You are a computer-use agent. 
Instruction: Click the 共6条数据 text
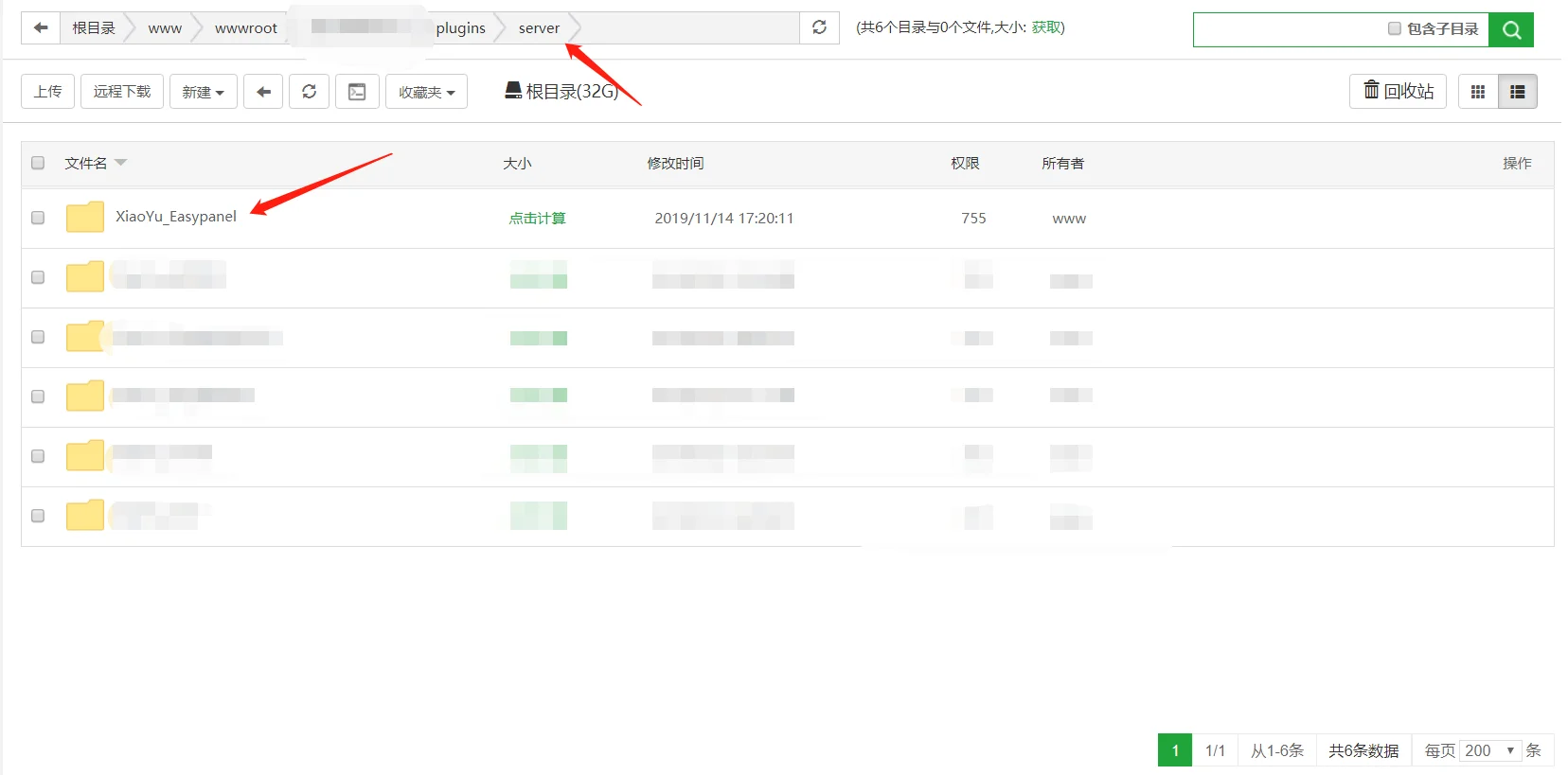[1363, 750]
